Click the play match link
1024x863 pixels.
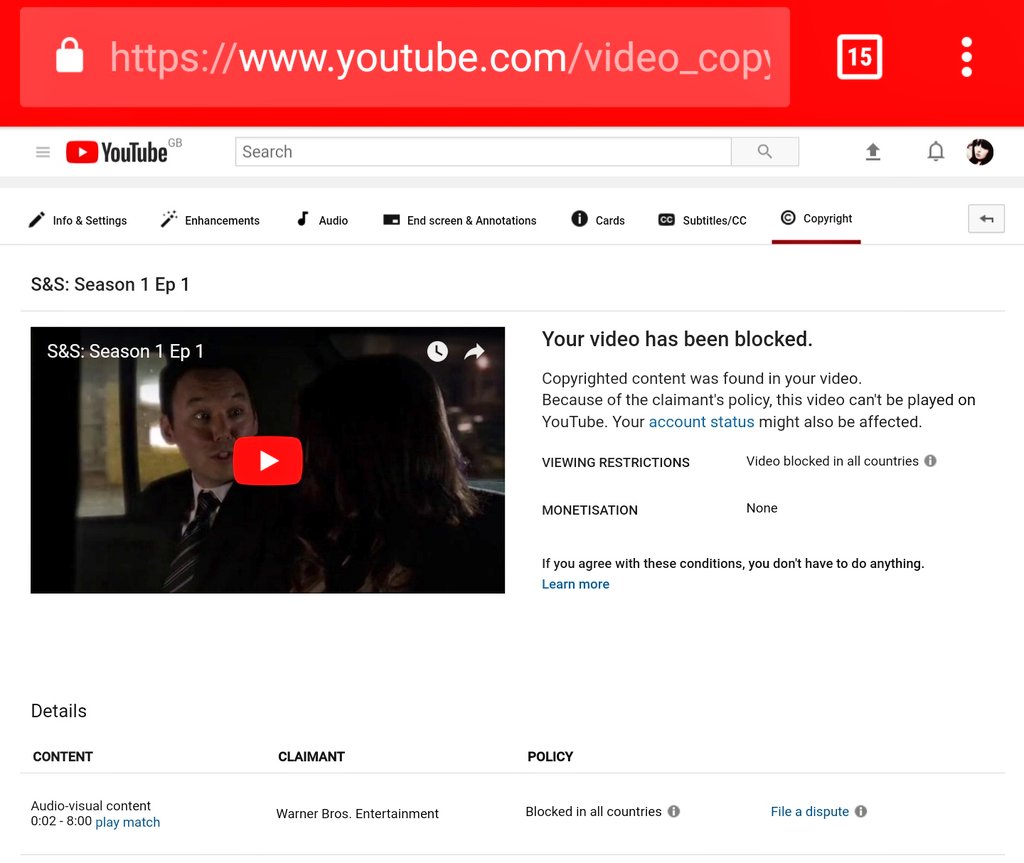coord(128,822)
